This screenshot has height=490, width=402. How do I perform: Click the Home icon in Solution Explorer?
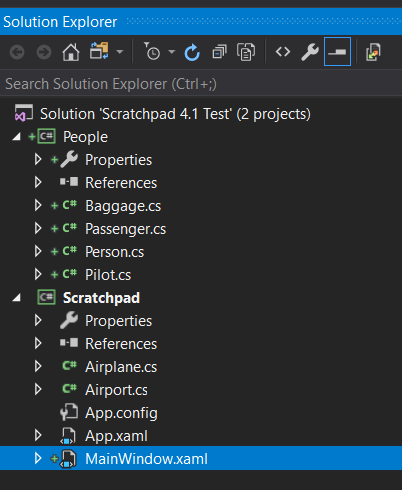71,52
